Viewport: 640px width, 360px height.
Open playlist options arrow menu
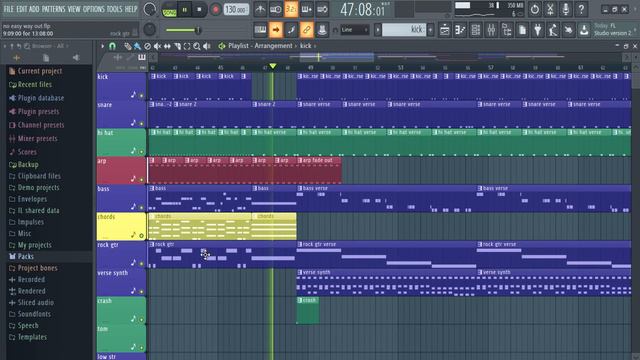click(102, 46)
